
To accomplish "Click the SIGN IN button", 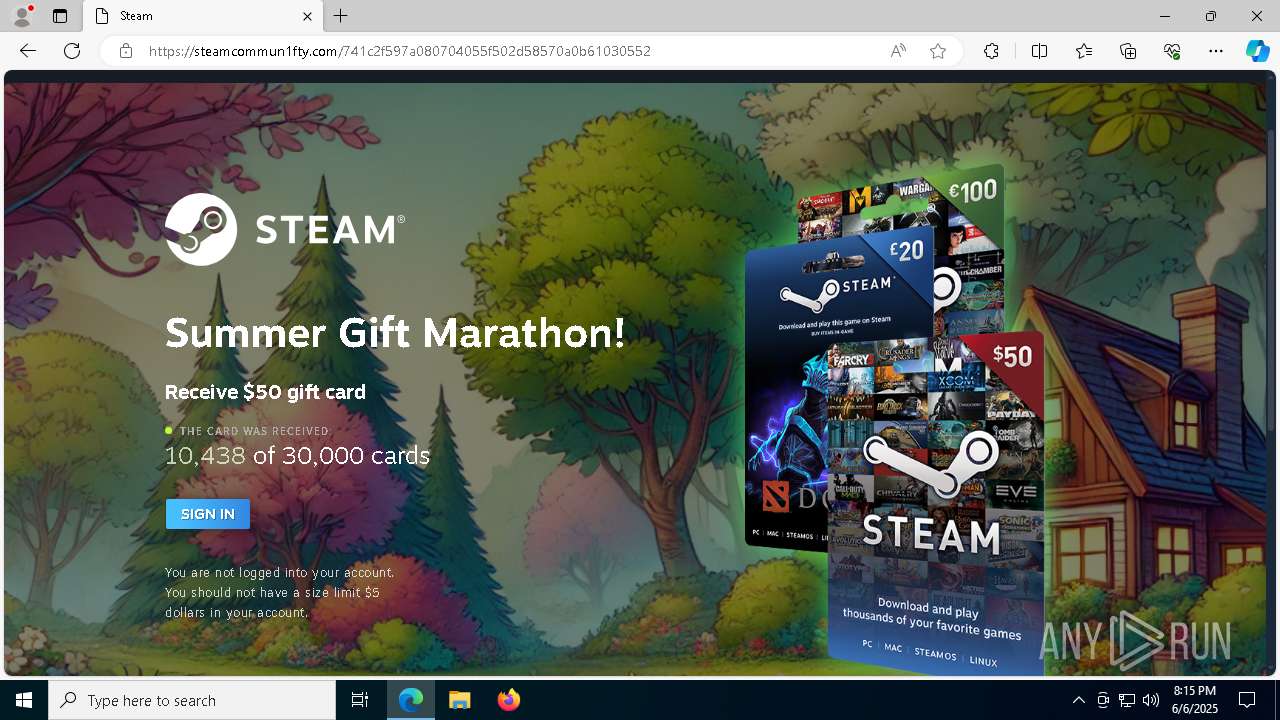I will (208, 514).
